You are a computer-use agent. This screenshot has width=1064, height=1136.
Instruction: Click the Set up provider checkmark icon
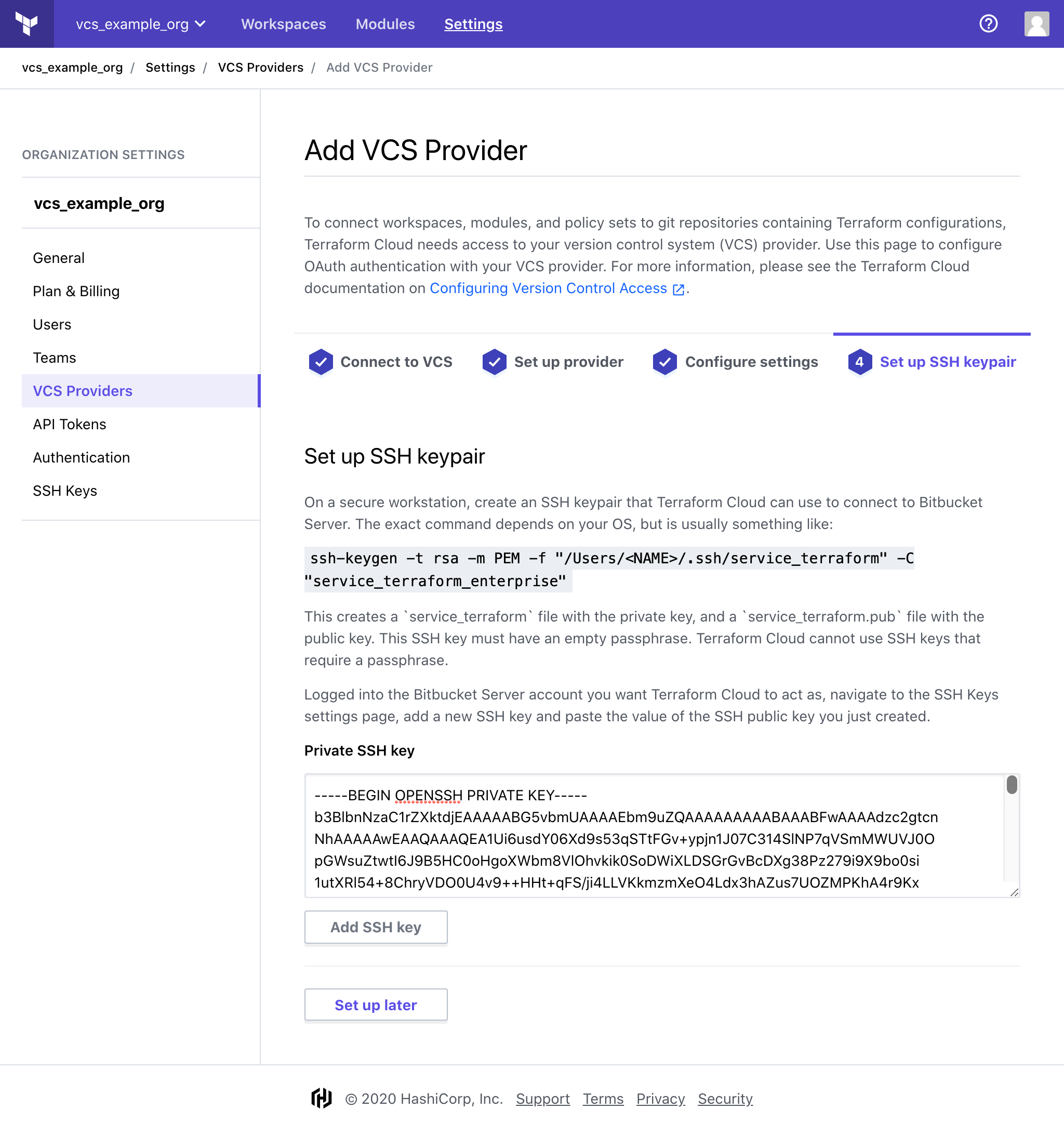[x=494, y=361]
